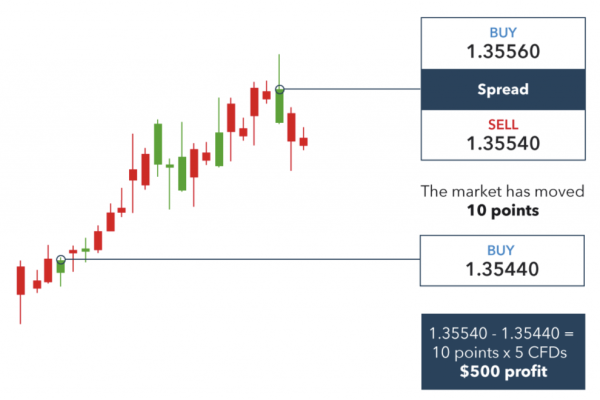
Task: Click the '10 points' bold text
Action: (503, 210)
